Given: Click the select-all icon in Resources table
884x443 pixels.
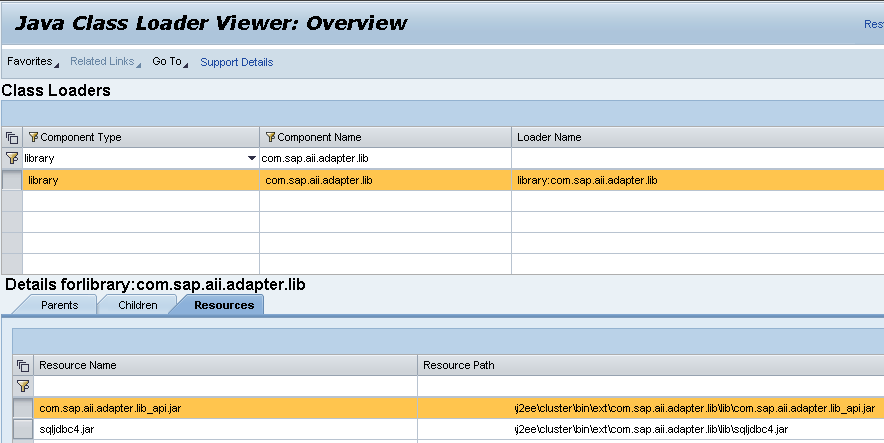Looking at the screenshot, I should click(x=23, y=366).
